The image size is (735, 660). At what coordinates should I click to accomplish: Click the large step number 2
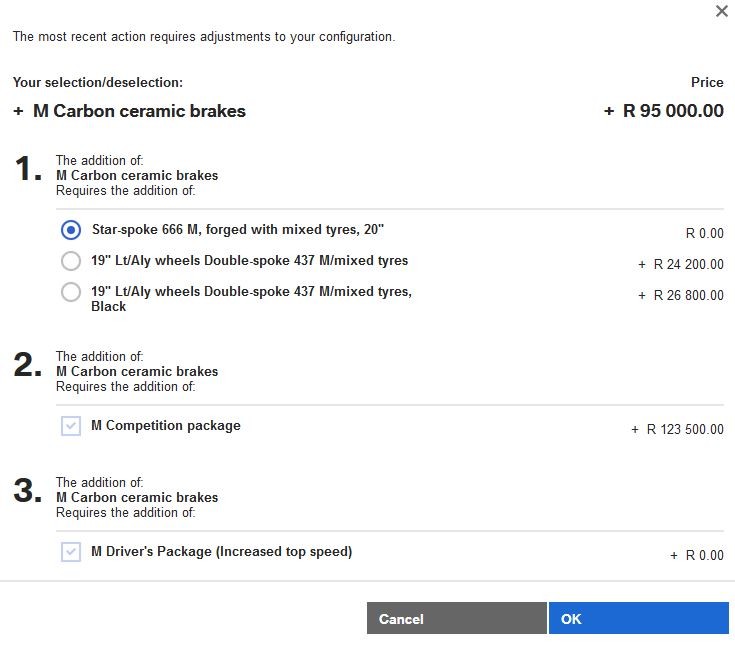(28, 365)
